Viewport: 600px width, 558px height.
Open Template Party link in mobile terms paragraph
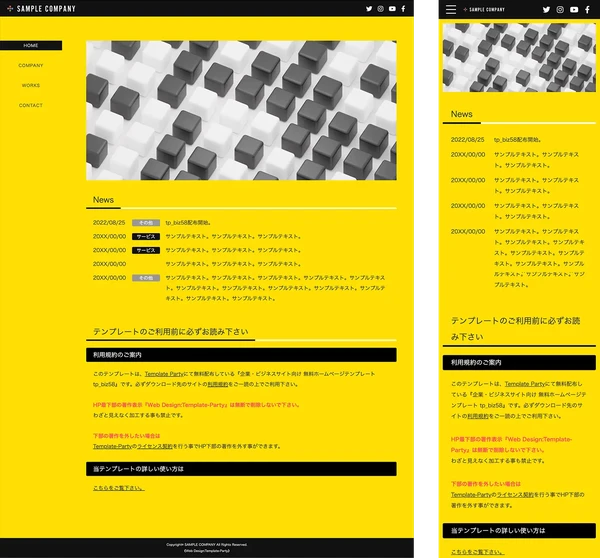point(525,384)
